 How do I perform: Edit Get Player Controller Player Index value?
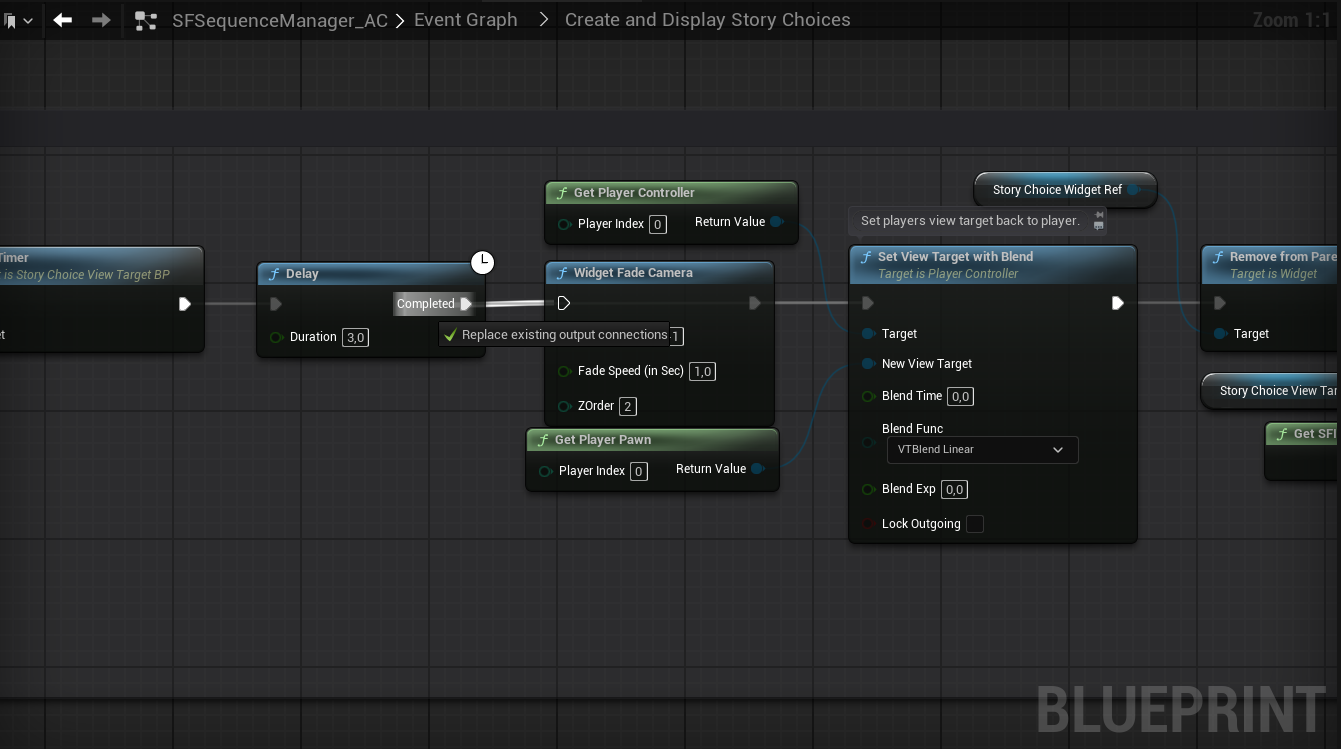pyautogui.click(x=658, y=224)
